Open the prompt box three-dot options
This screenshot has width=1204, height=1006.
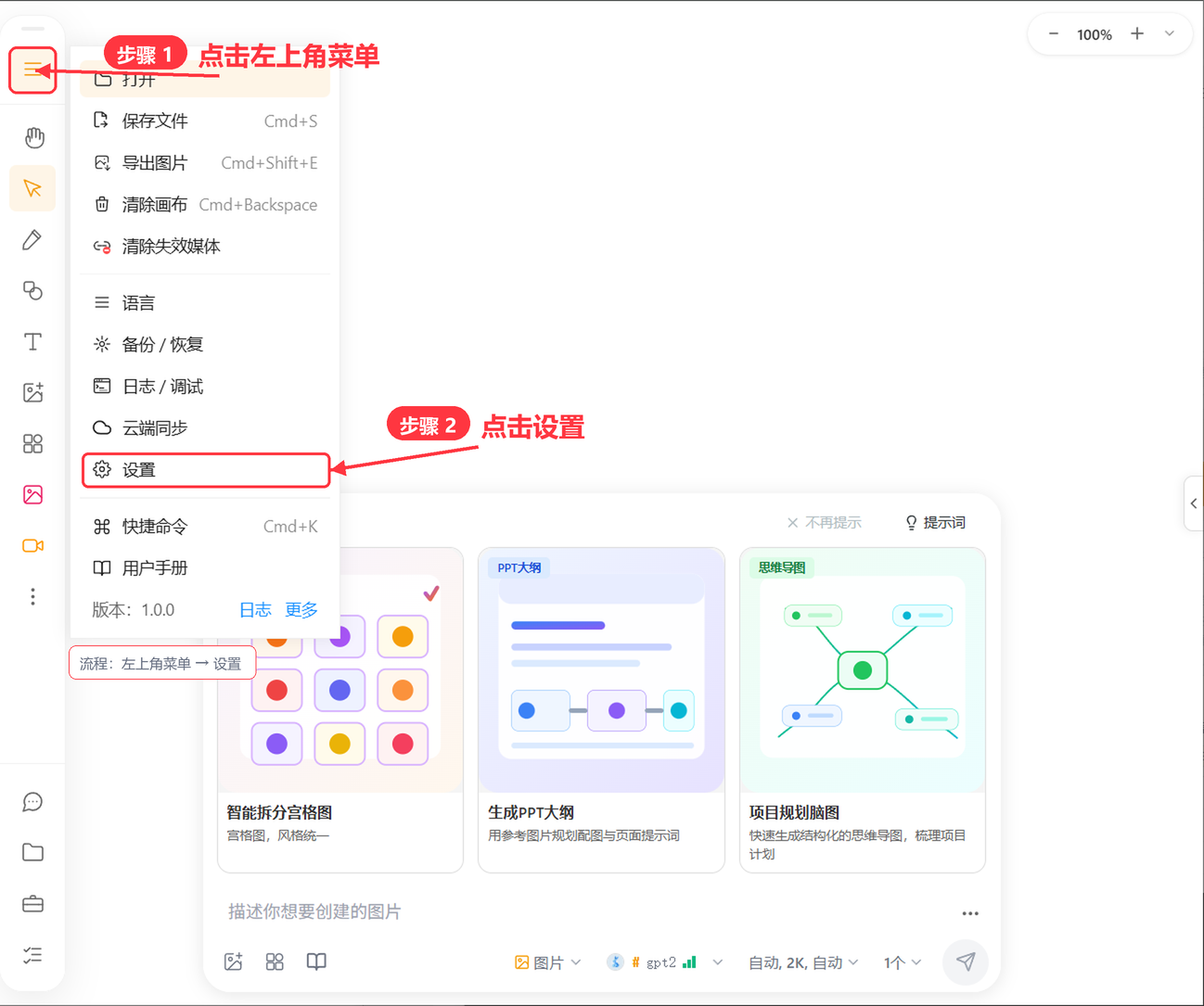pos(970,913)
